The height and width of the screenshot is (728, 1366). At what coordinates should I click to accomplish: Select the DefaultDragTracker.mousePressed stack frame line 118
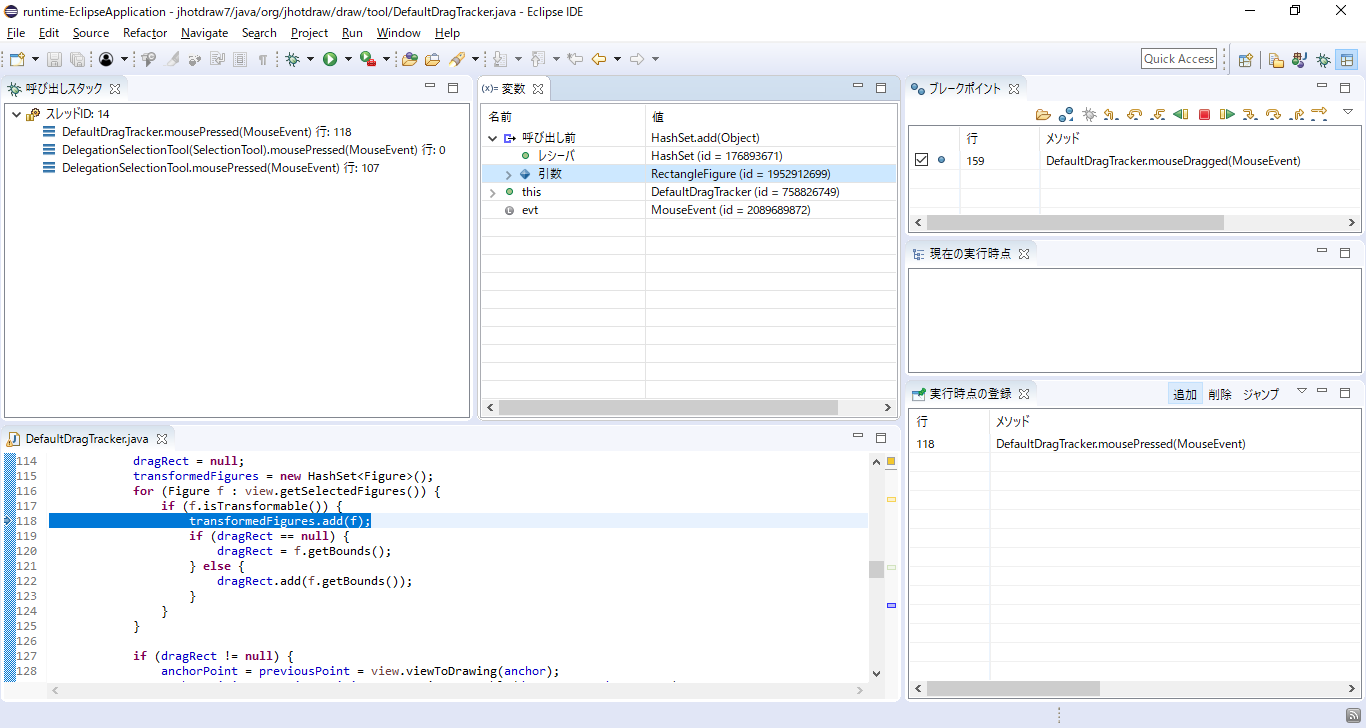206,132
